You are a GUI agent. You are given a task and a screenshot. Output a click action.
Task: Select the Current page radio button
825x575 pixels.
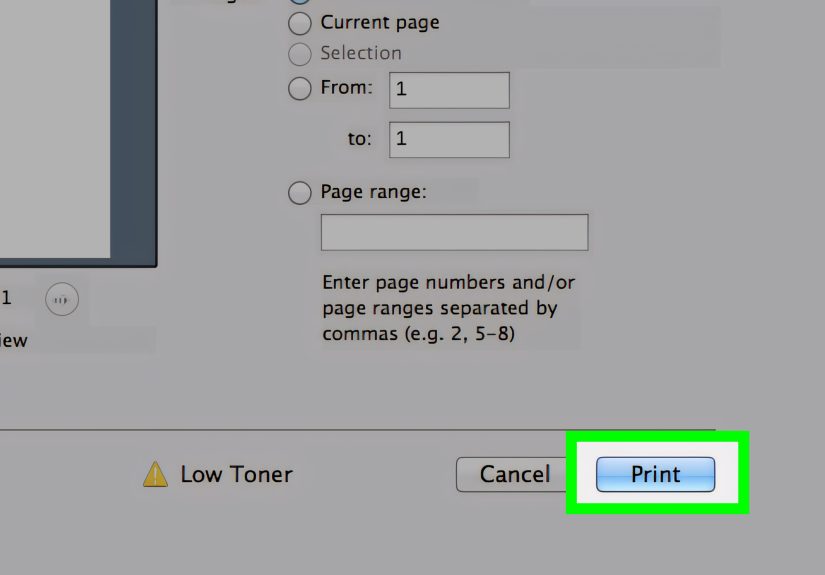coord(299,24)
